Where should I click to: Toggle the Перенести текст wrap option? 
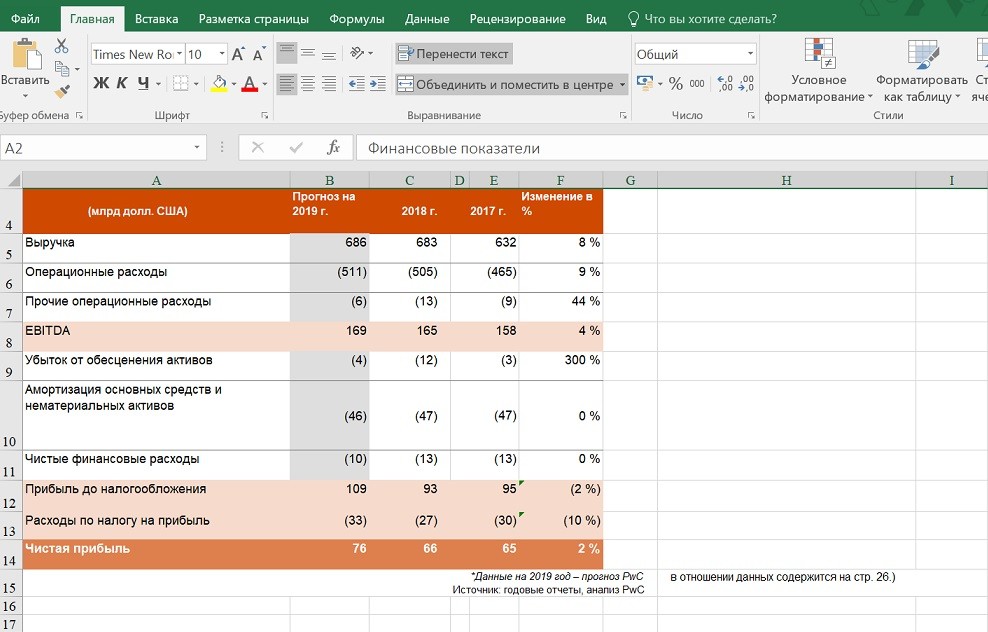pos(453,54)
